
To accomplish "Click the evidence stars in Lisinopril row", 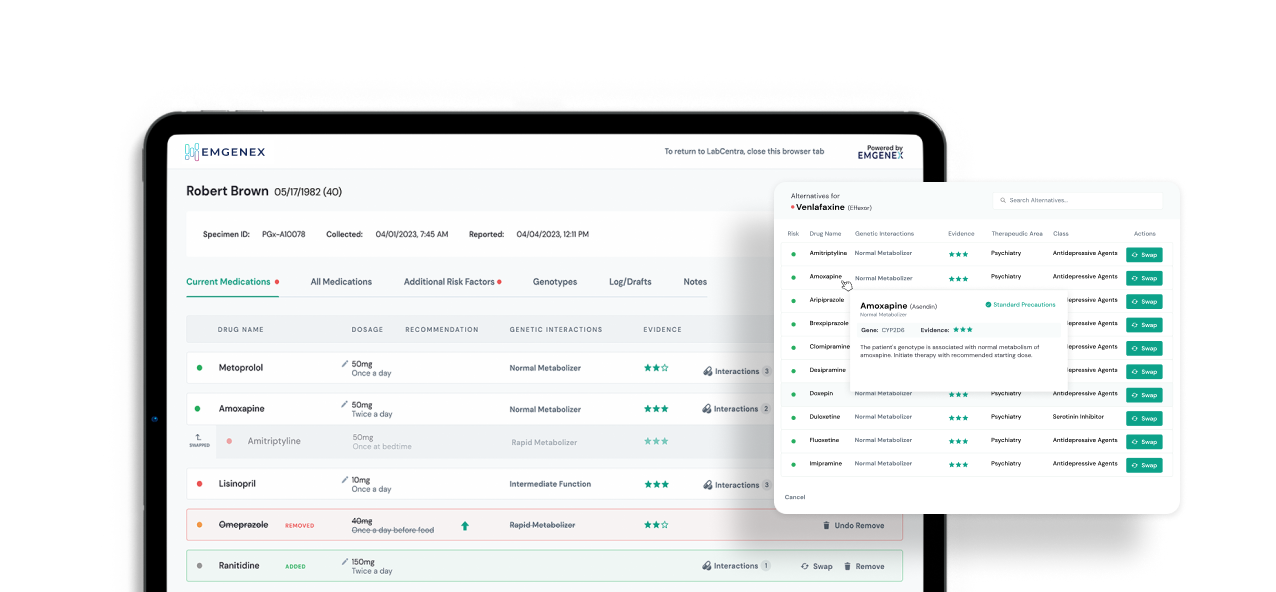I will (x=656, y=484).
